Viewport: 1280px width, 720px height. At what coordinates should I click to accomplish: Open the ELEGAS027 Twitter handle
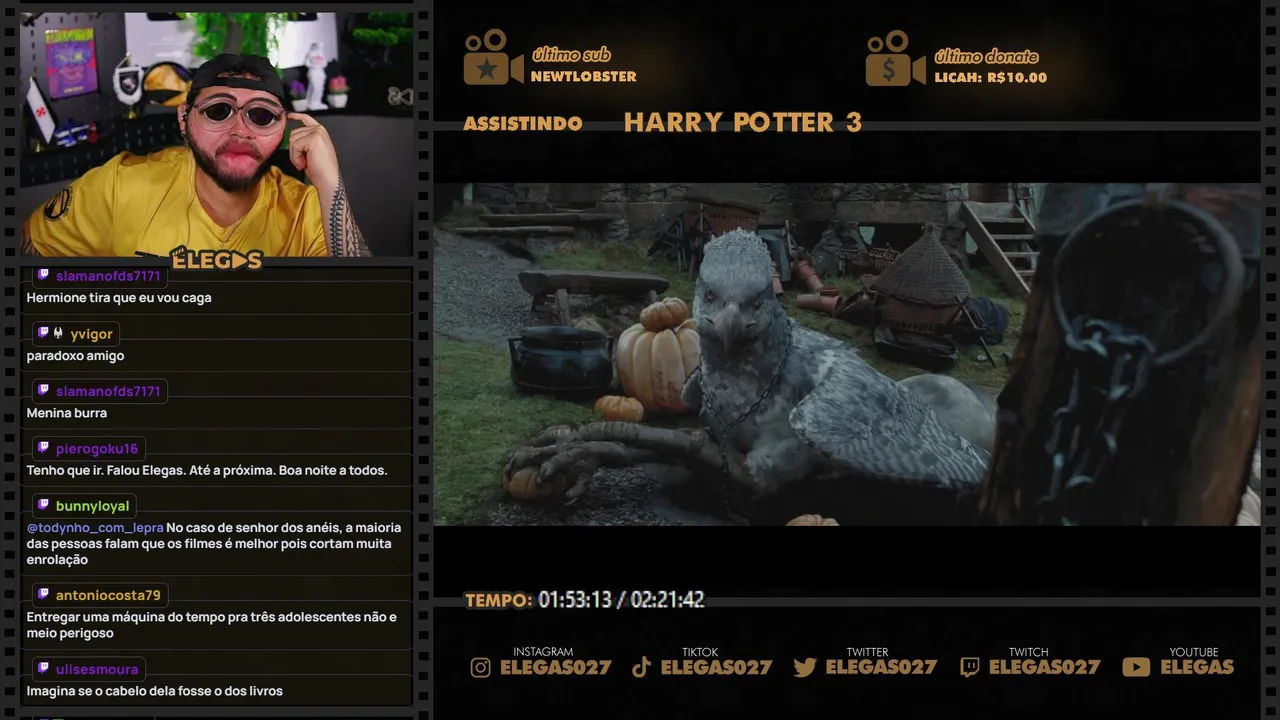coord(881,668)
